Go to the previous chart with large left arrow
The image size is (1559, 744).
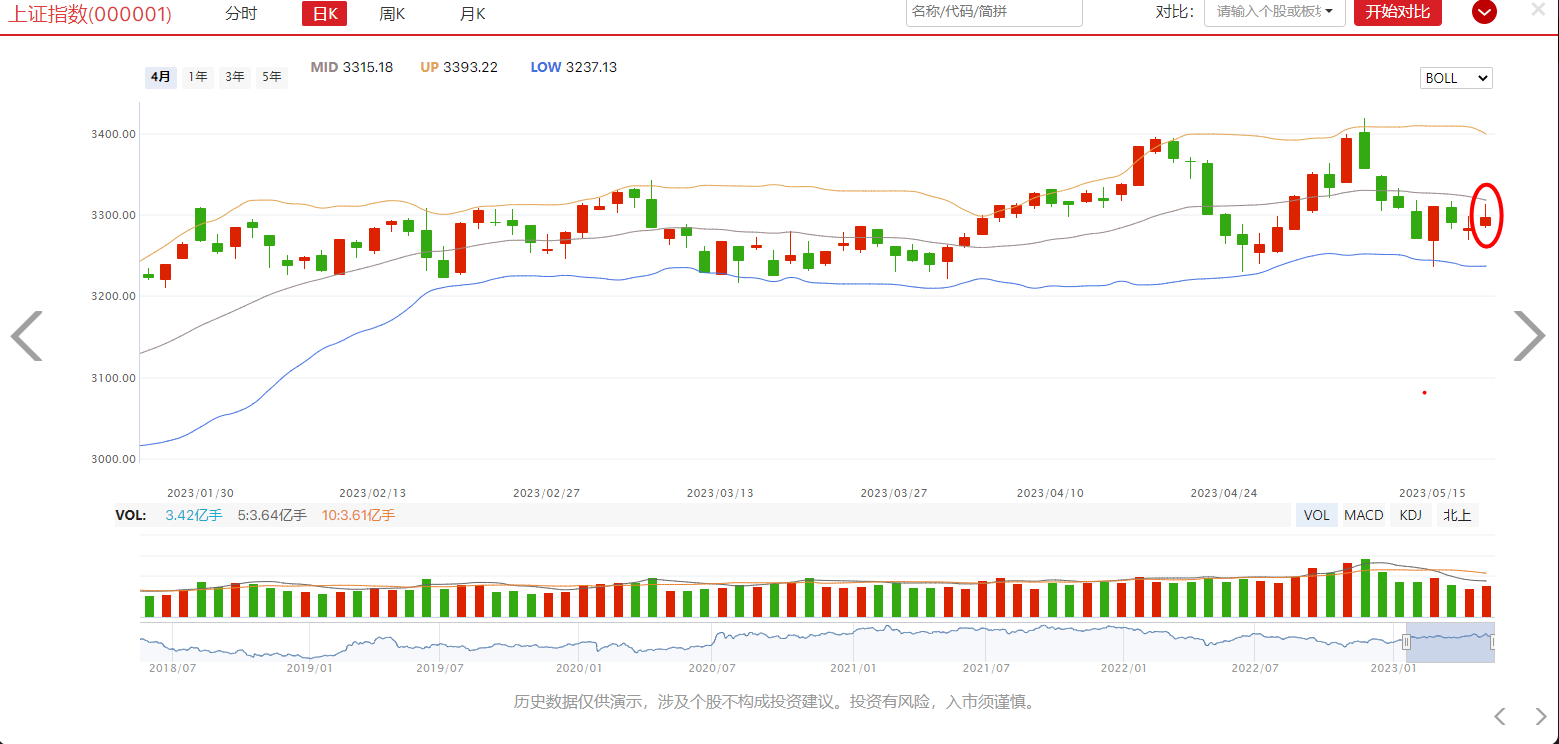26,336
